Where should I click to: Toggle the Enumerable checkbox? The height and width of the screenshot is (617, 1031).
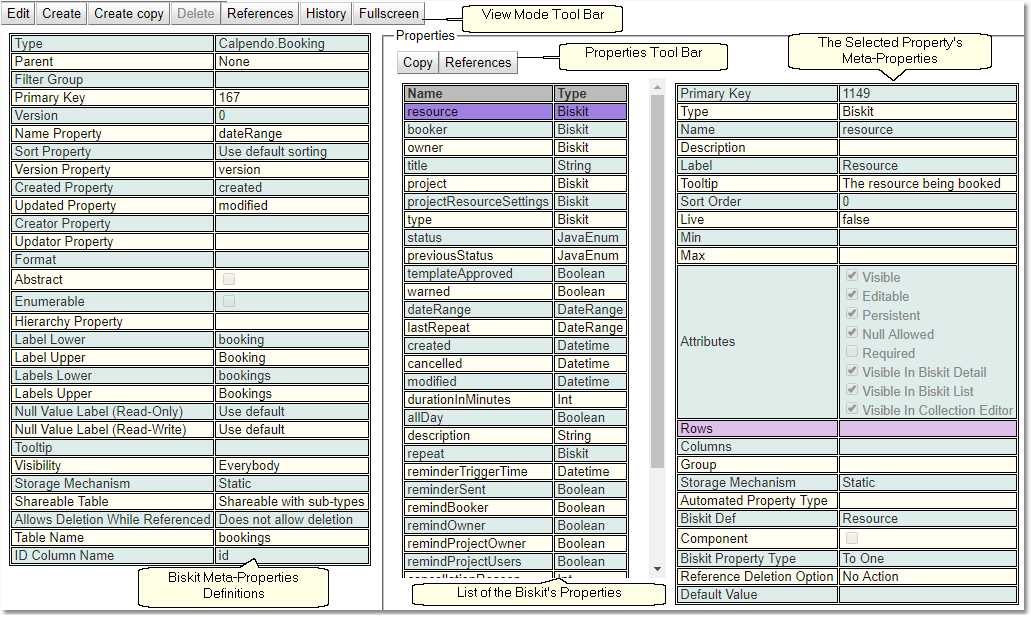pyautogui.click(x=229, y=301)
